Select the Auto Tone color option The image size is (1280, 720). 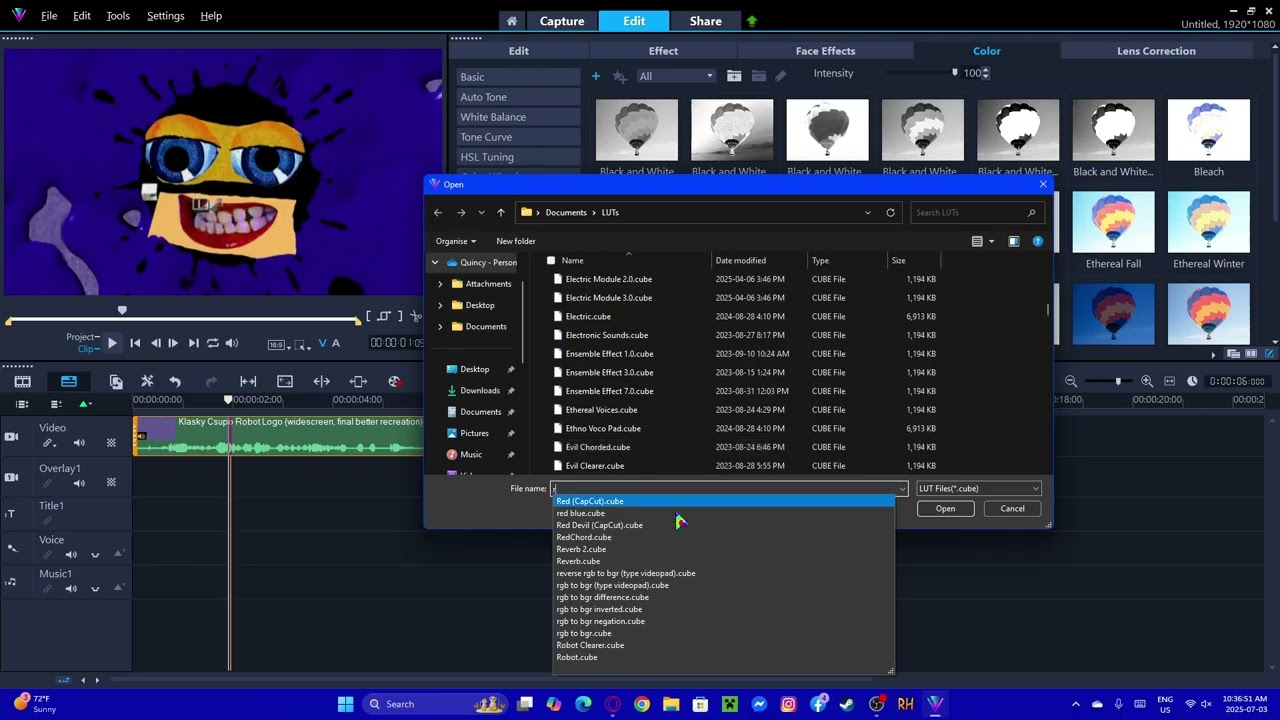pyautogui.click(x=518, y=97)
